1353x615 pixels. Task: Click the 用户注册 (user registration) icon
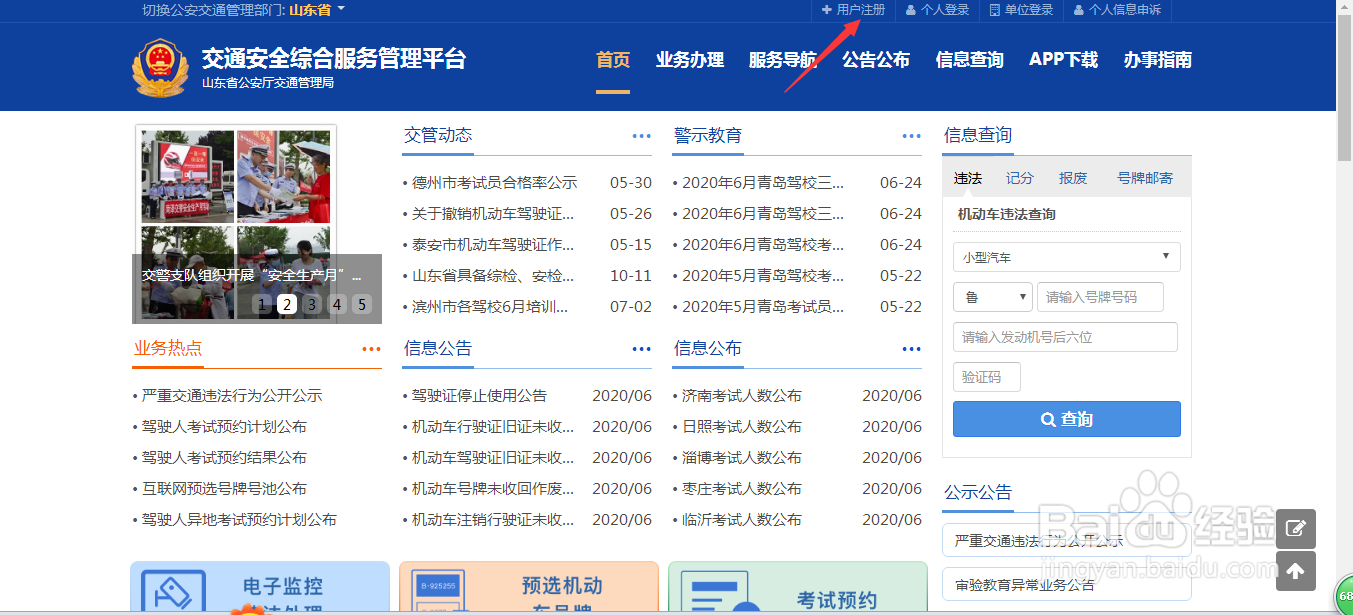pos(851,10)
